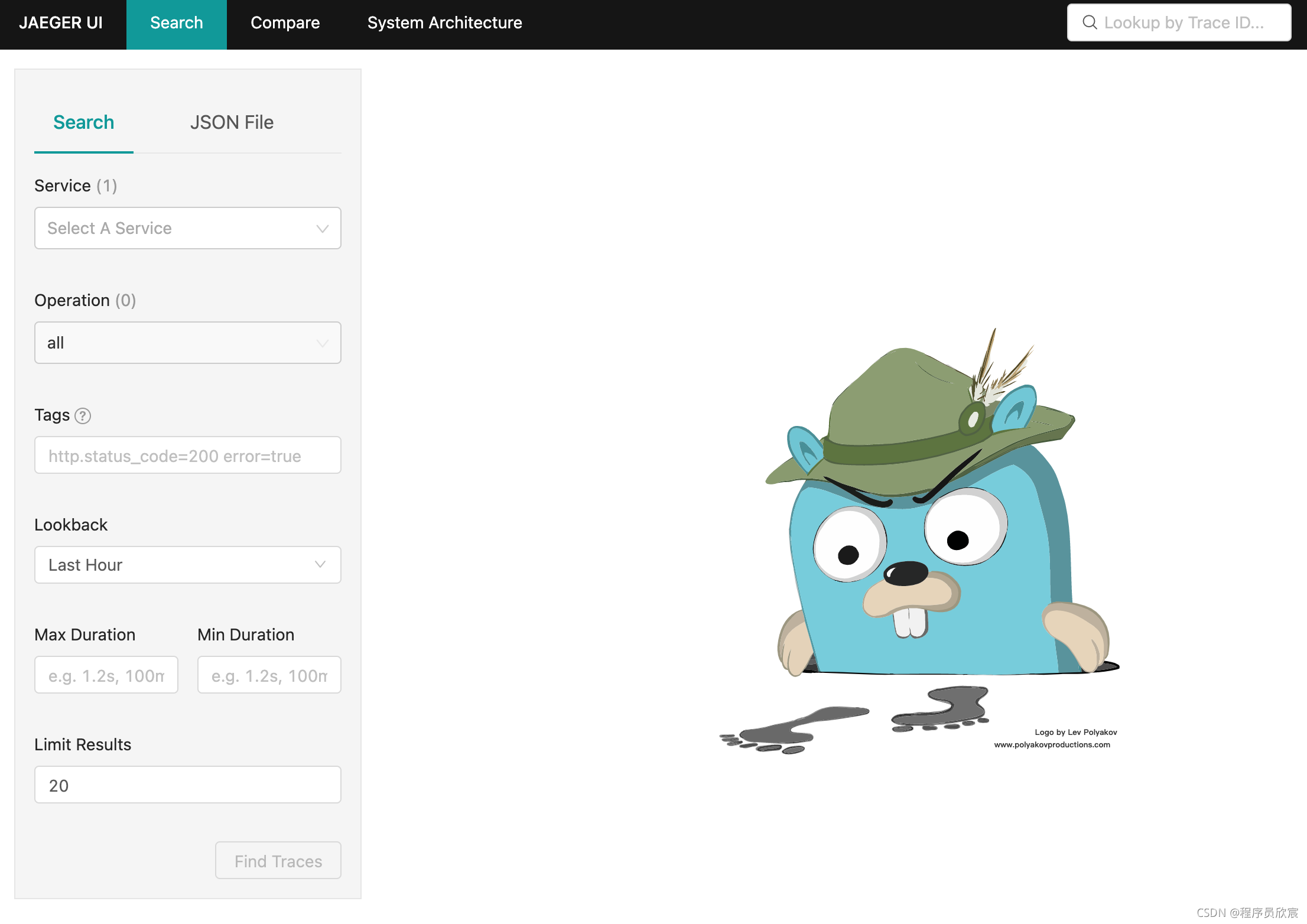This screenshot has height=924, width=1307.
Task: Click the JAEGER UI home link
Action: coord(61,23)
